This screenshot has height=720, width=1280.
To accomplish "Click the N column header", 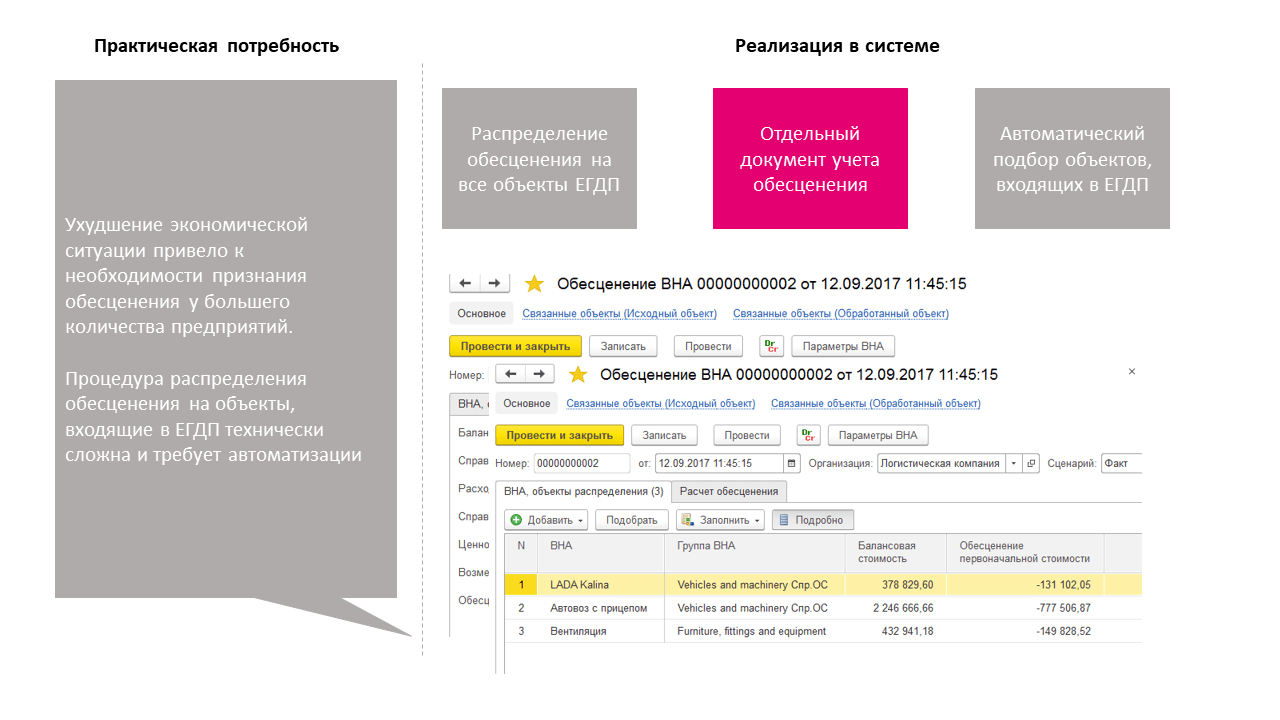I will coord(521,552).
